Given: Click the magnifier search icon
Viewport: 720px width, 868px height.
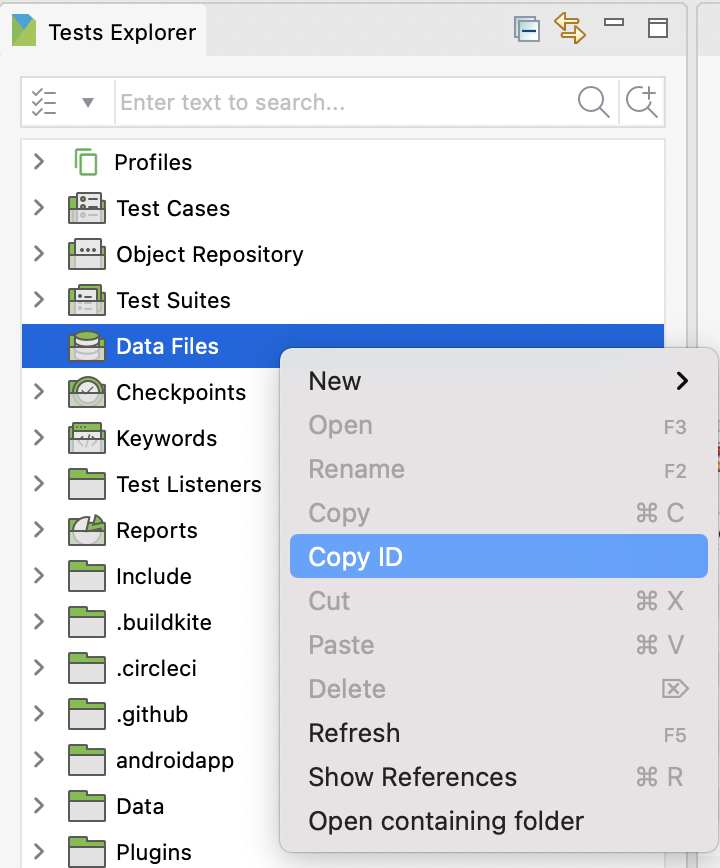Looking at the screenshot, I should 593,102.
